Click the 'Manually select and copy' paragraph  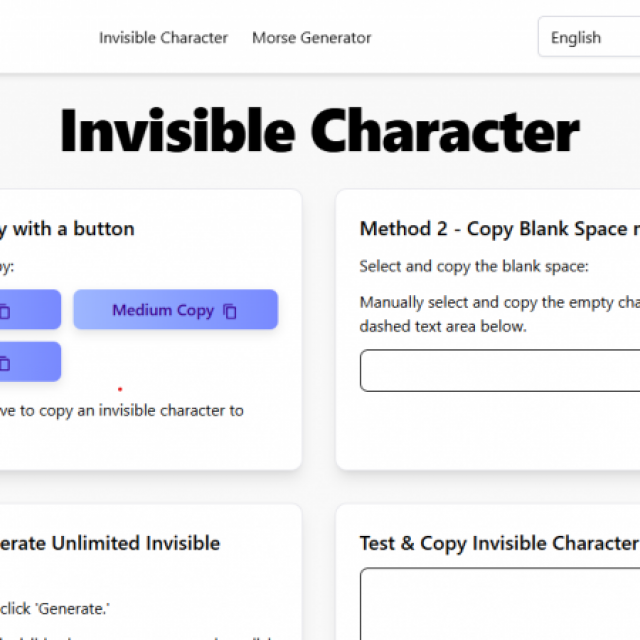coord(500,314)
